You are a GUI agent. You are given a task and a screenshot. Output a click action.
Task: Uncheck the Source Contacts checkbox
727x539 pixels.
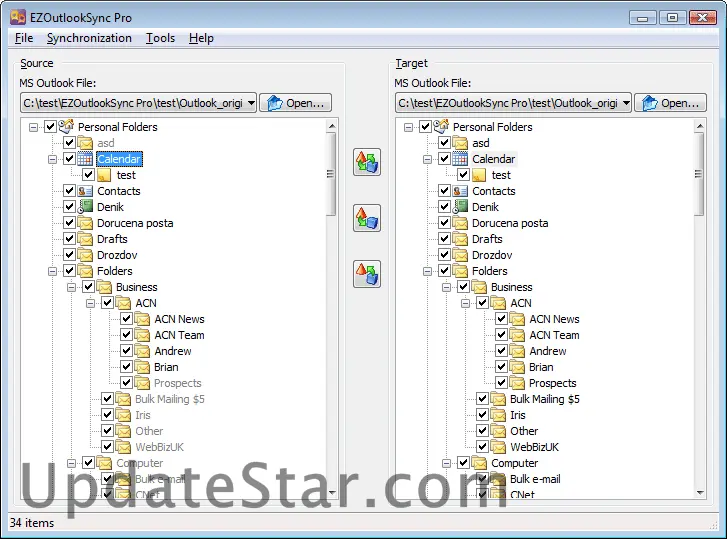click(69, 190)
